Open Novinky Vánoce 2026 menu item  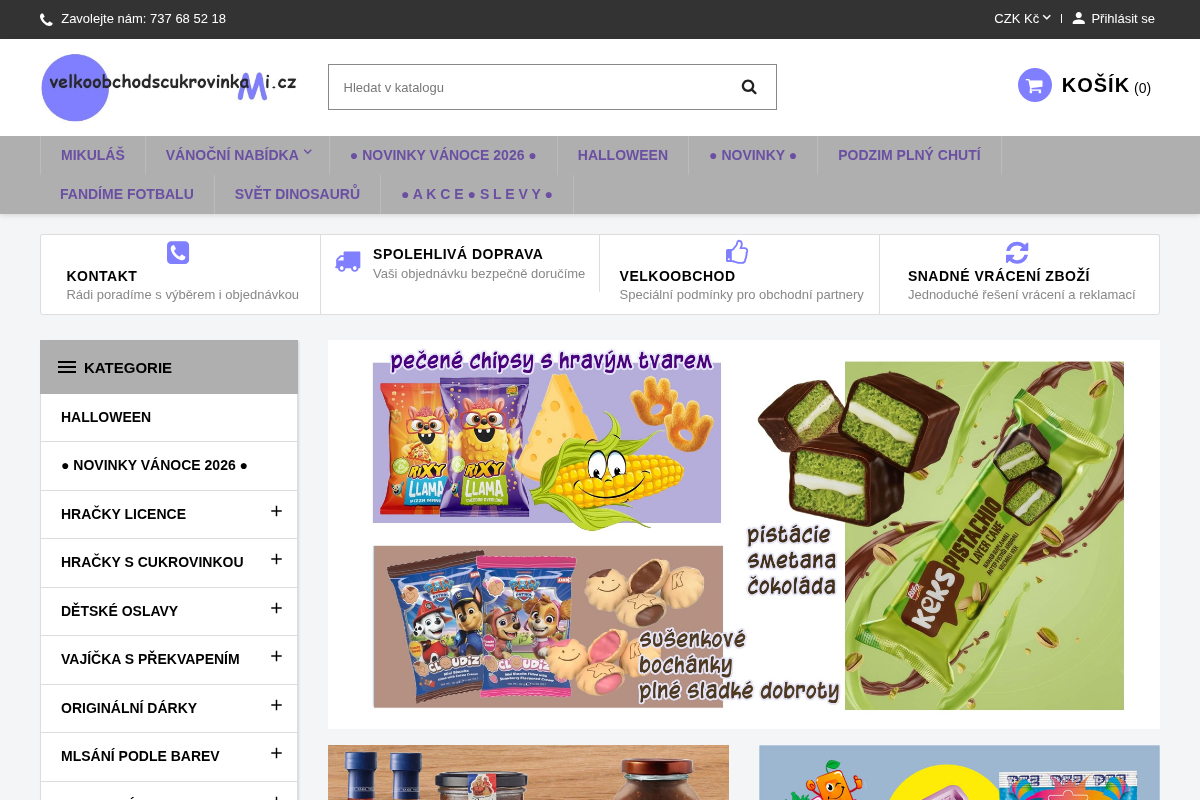[x=443, y=155]
